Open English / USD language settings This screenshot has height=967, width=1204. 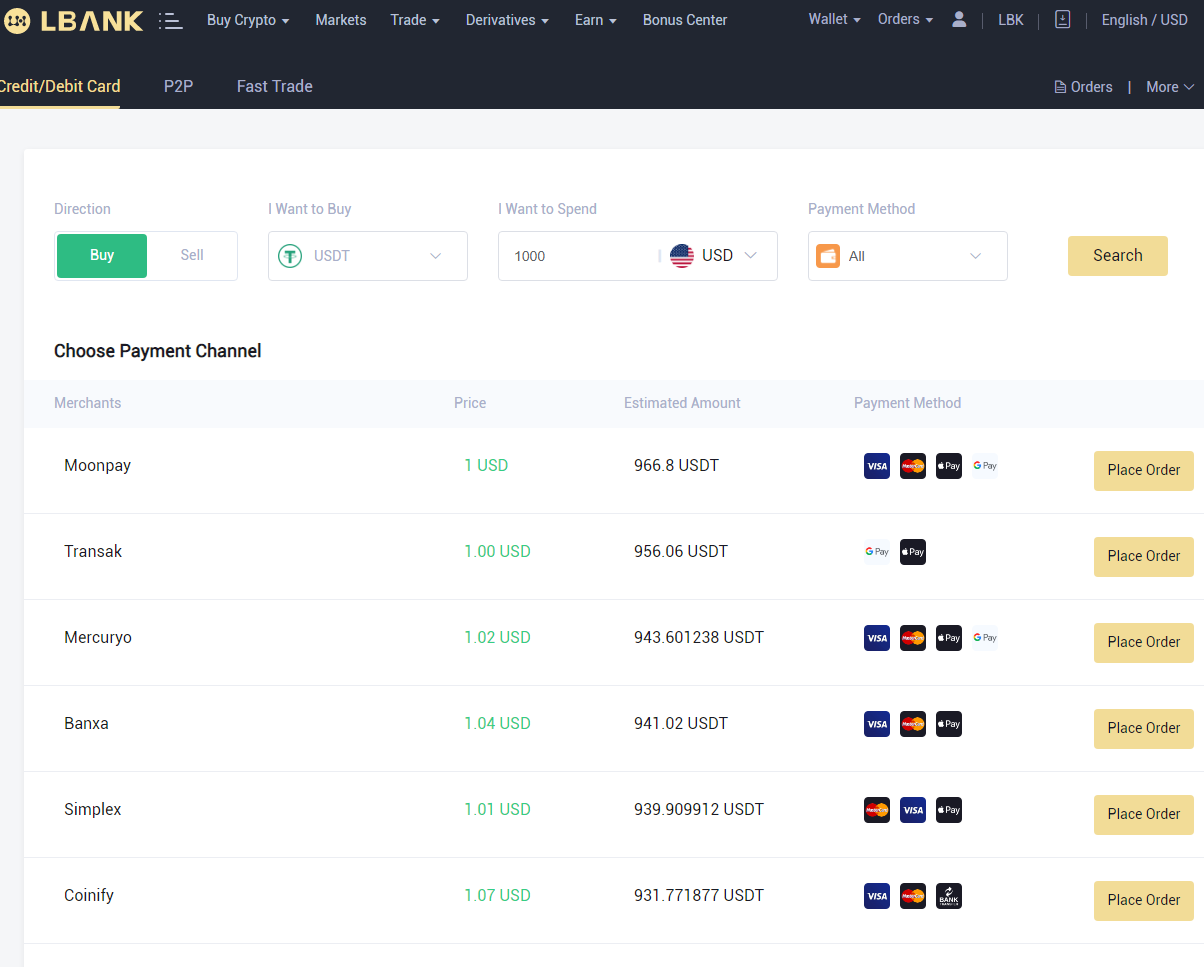click(x=1145, y=20)
